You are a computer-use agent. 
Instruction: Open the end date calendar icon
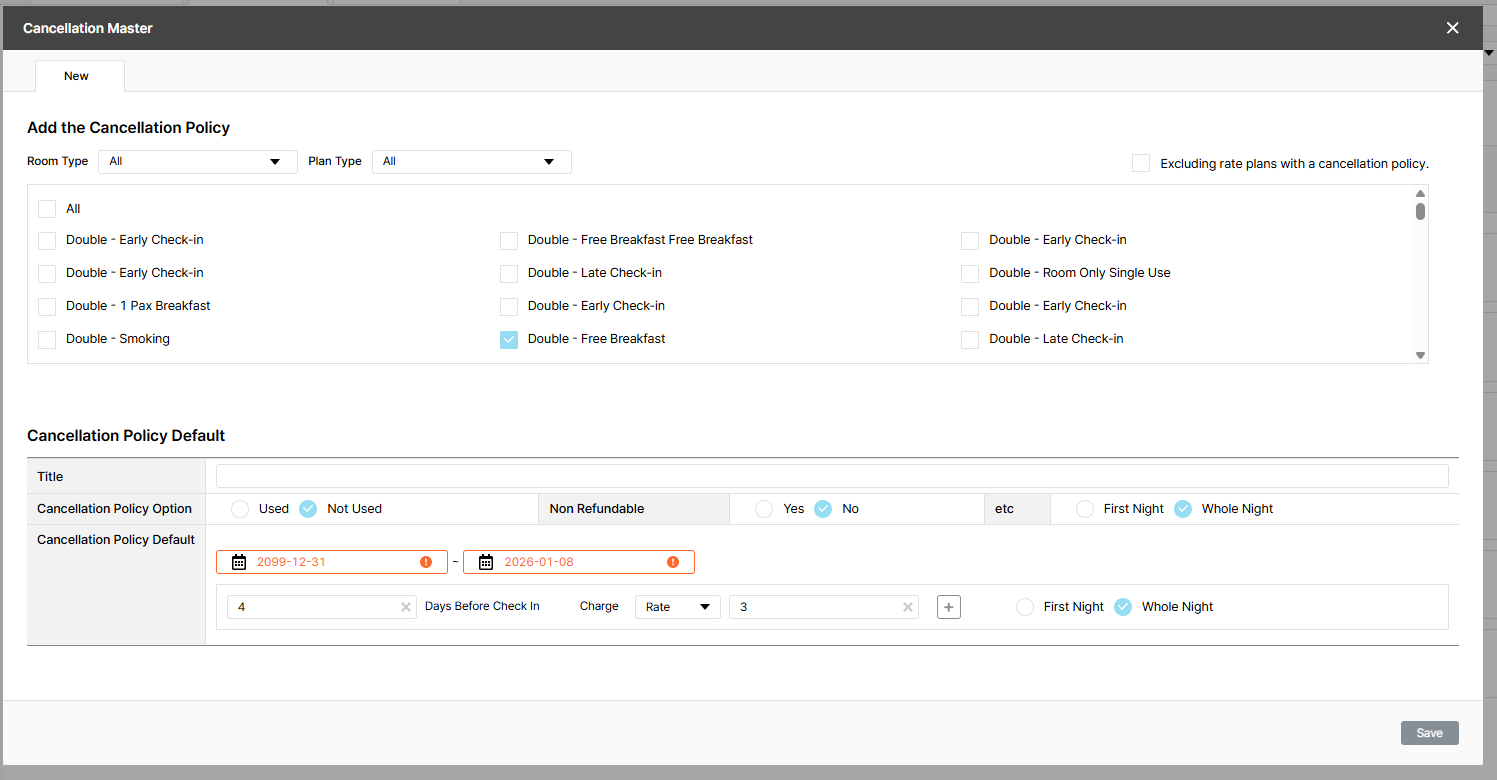point(486,562)
